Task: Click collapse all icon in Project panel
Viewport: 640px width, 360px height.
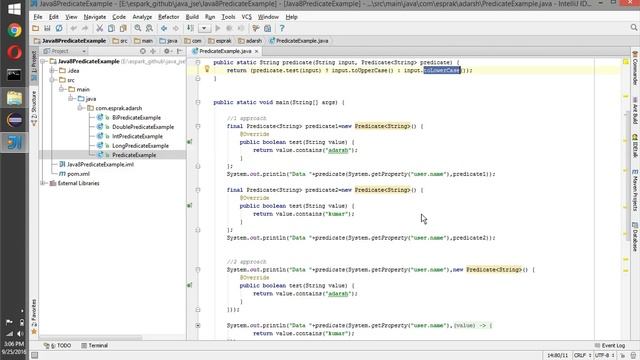Action: [x=153, y=51]
